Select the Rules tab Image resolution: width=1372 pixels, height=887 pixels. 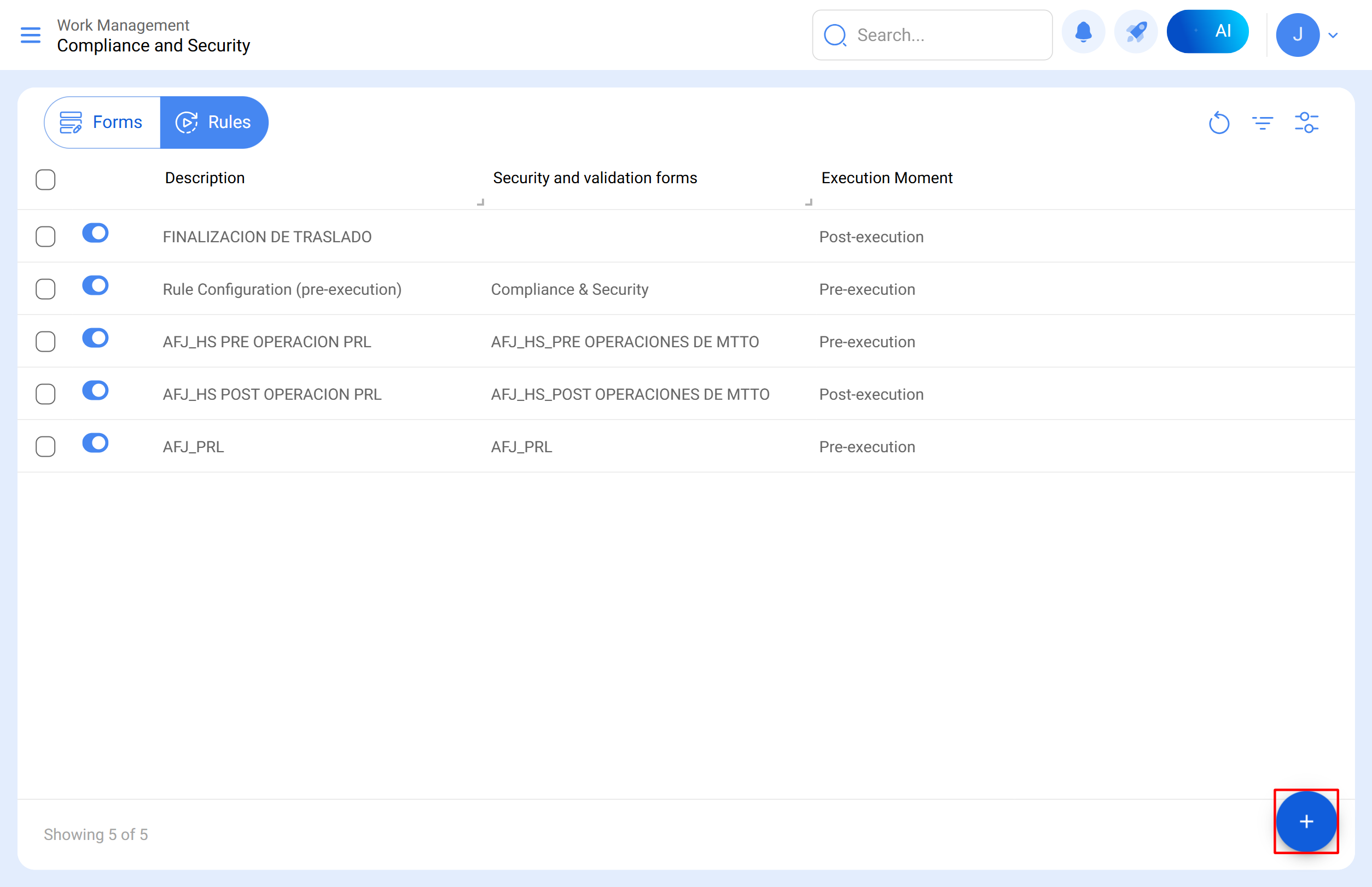pos(214,122)
